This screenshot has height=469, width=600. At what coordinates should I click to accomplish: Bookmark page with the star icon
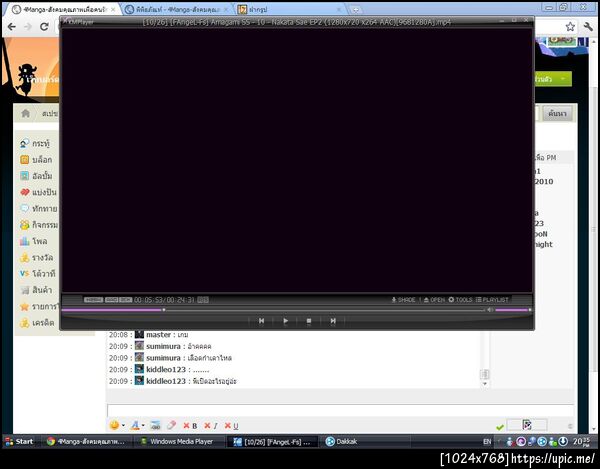click(570, 27)
